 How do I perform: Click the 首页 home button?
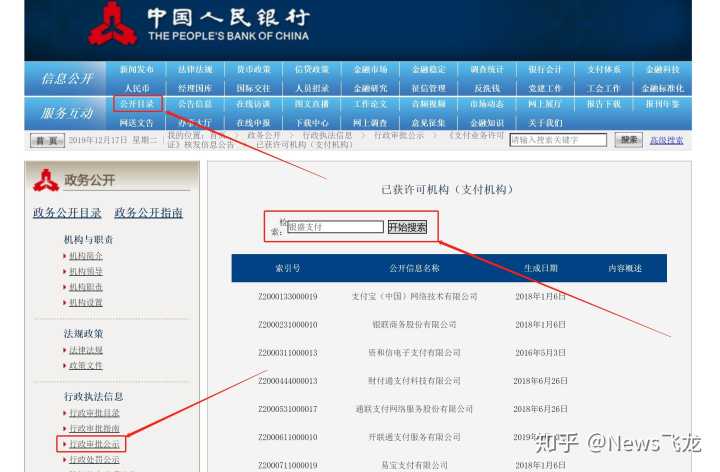point(46,140)
